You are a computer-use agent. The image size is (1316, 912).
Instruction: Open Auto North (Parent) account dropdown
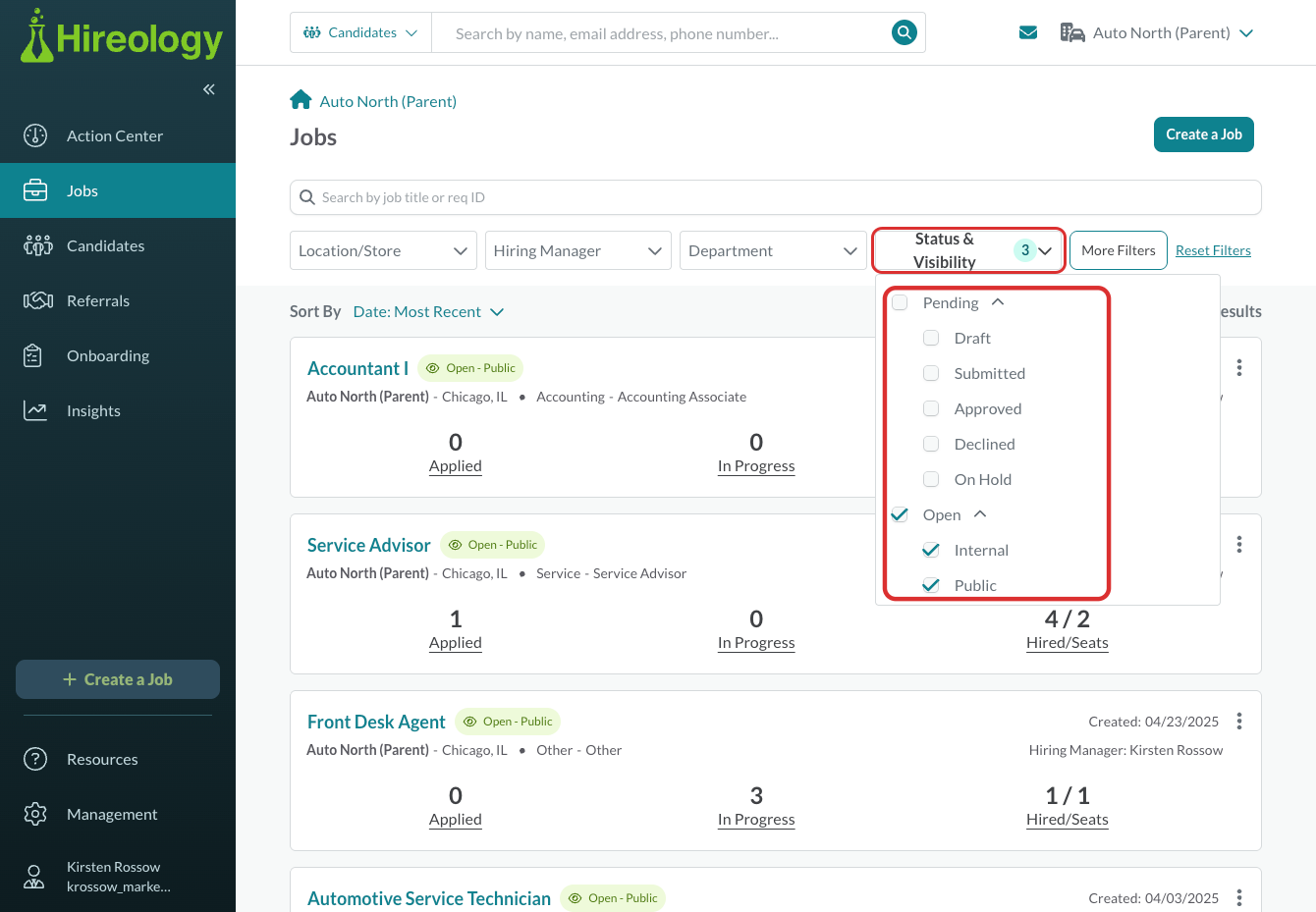click(x=1157, y=32)
